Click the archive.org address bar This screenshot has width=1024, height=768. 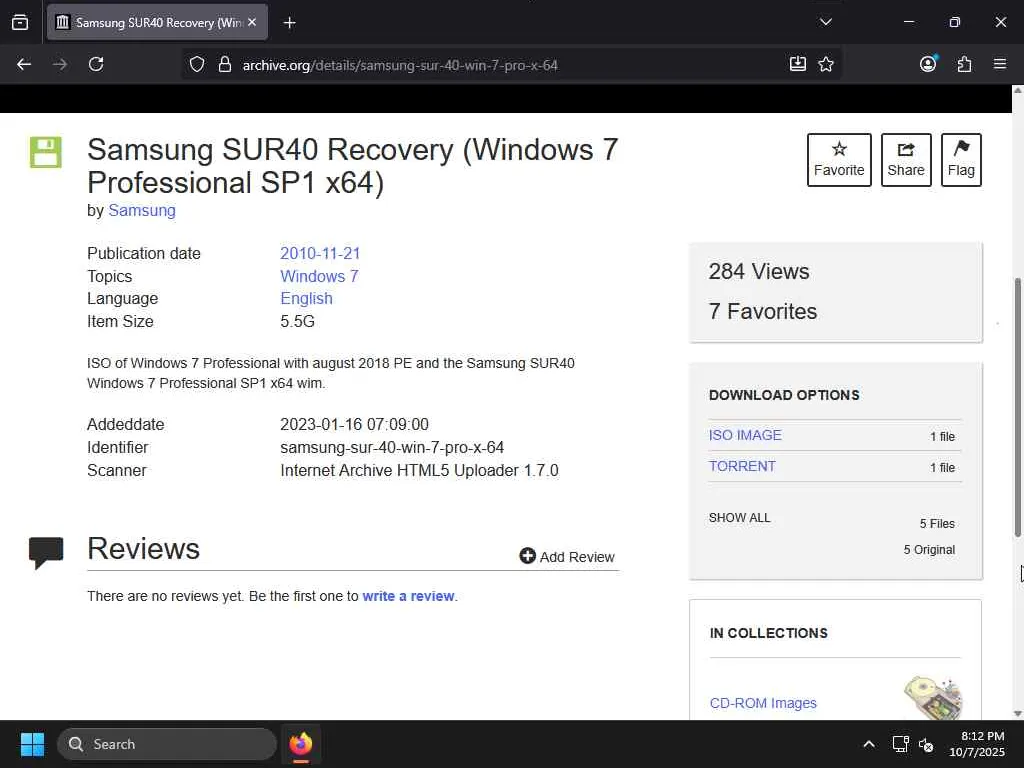click(x=509, y=65)
